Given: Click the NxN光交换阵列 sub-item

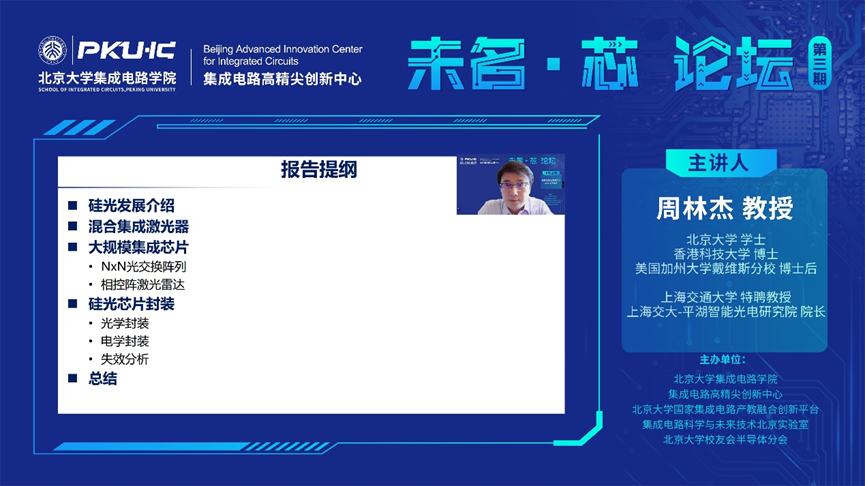Looking at the screenshot, I should tap(143, 267).
